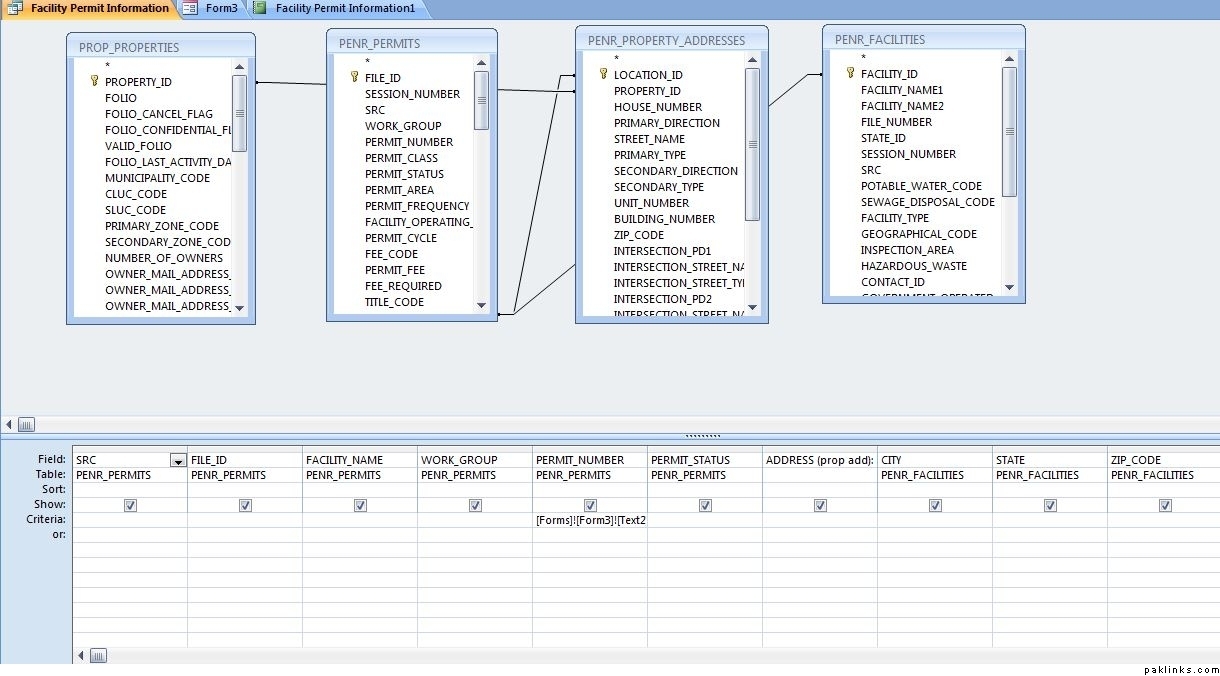Click the key icon beside PROPERTY_ID
The height and width of the screenshot is (676, 1220).
coord(94,81)
